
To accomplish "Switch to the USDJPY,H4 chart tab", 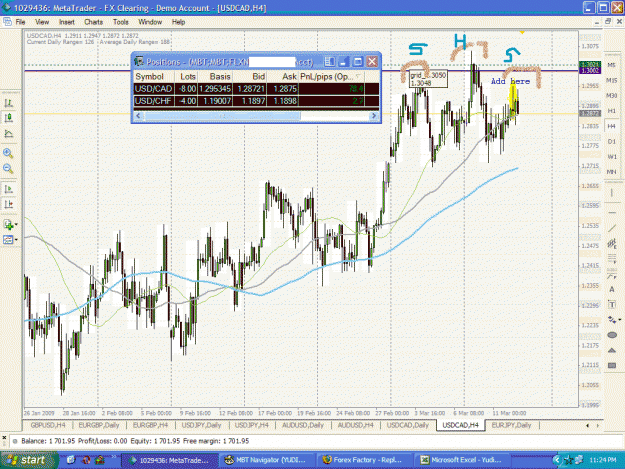I will (x=252, y=425).
